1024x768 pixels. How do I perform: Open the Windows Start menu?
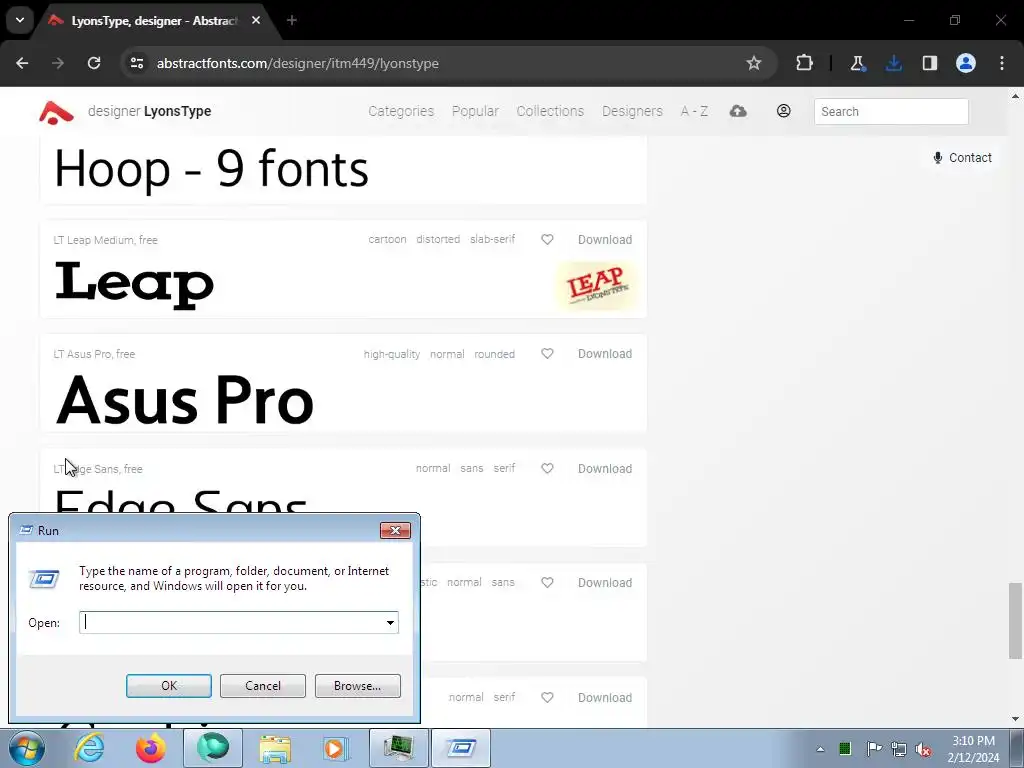(x=26, y=748)
